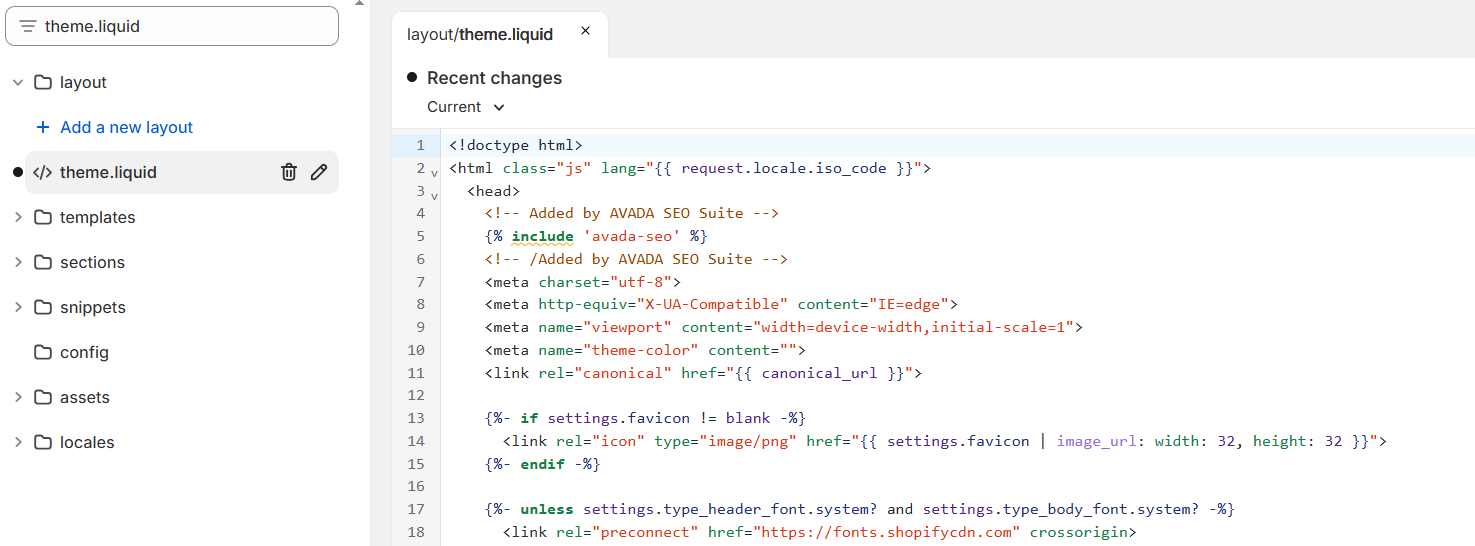Expand the sections folder chevron
The width and height of the screenshot is (1475, 546).
[x=17, y=262]
